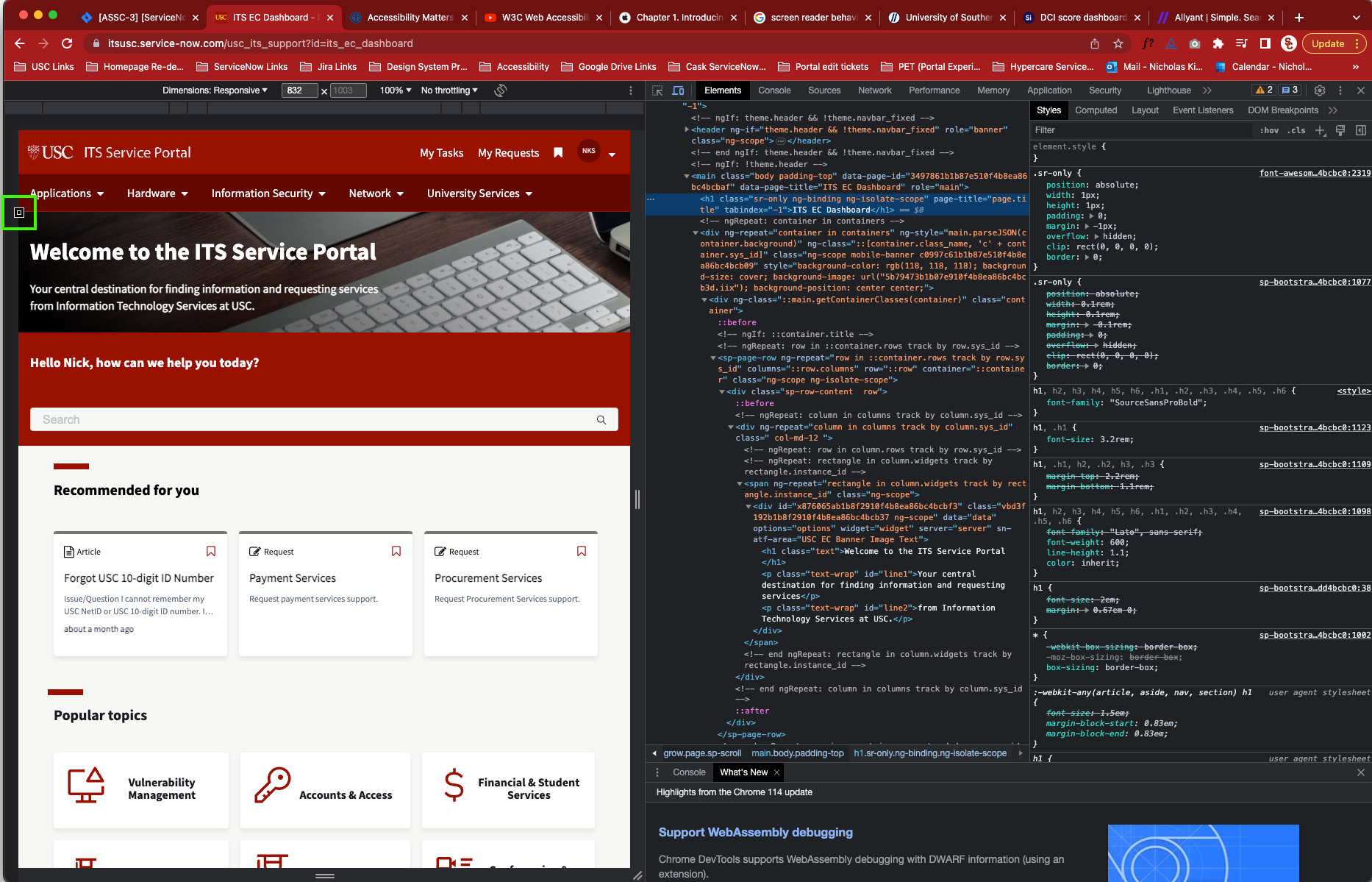1372x882 pixels.
Task: Toggle the rendering emulations paintbrush icon
Action: (x=1340, y=130)
